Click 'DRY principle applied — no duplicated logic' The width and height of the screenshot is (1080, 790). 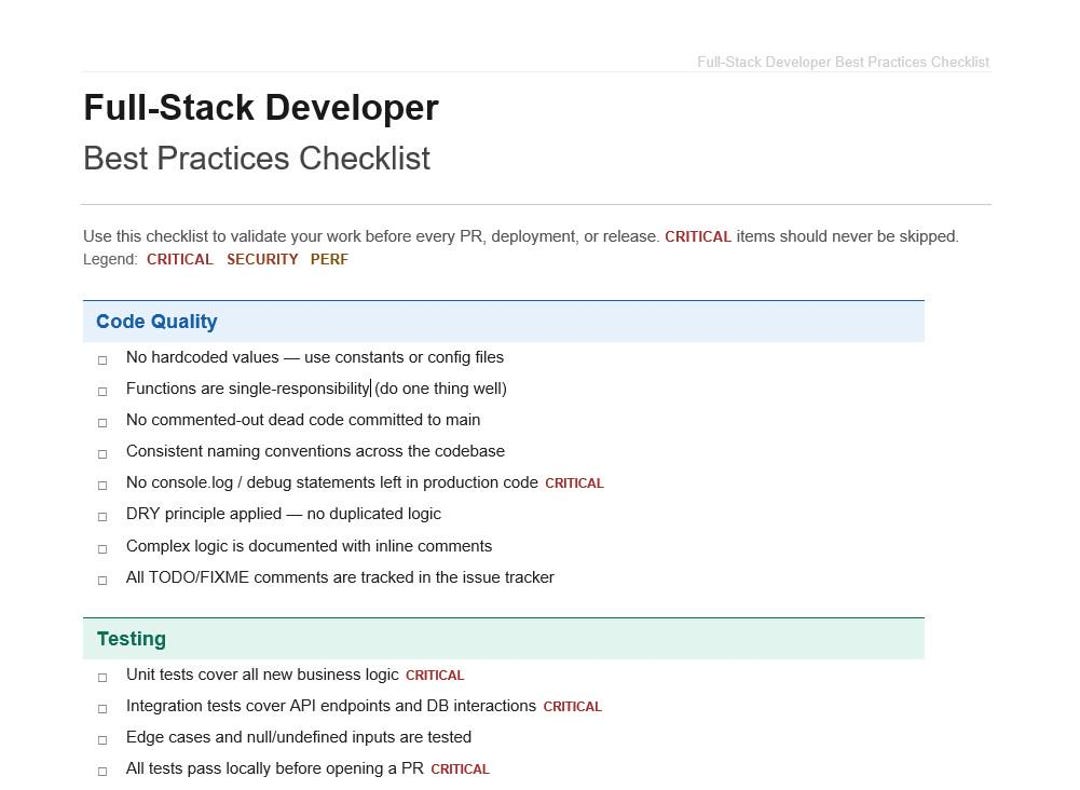pos(284,514)
